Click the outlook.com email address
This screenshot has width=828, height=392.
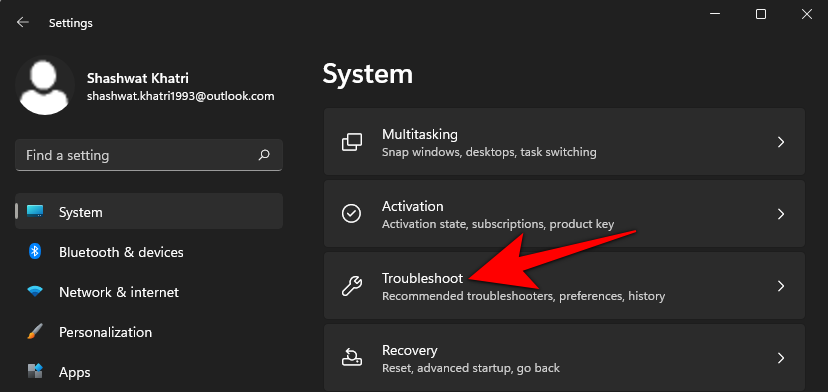coord(181,97)
